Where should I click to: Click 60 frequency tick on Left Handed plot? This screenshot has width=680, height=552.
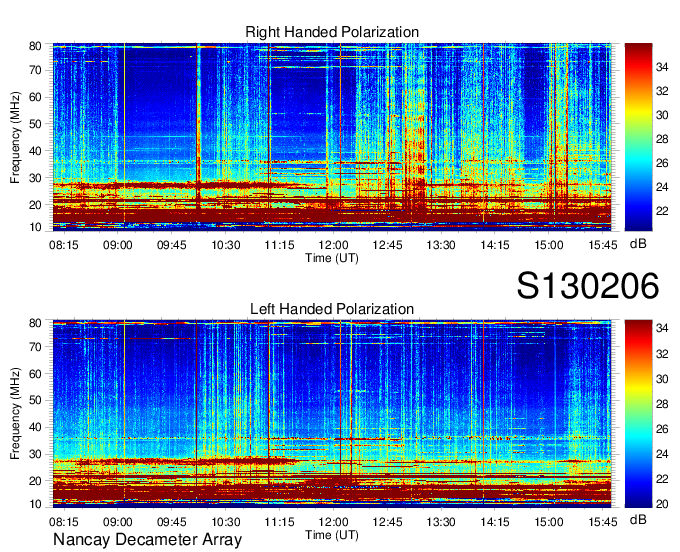tap(35, 374)
